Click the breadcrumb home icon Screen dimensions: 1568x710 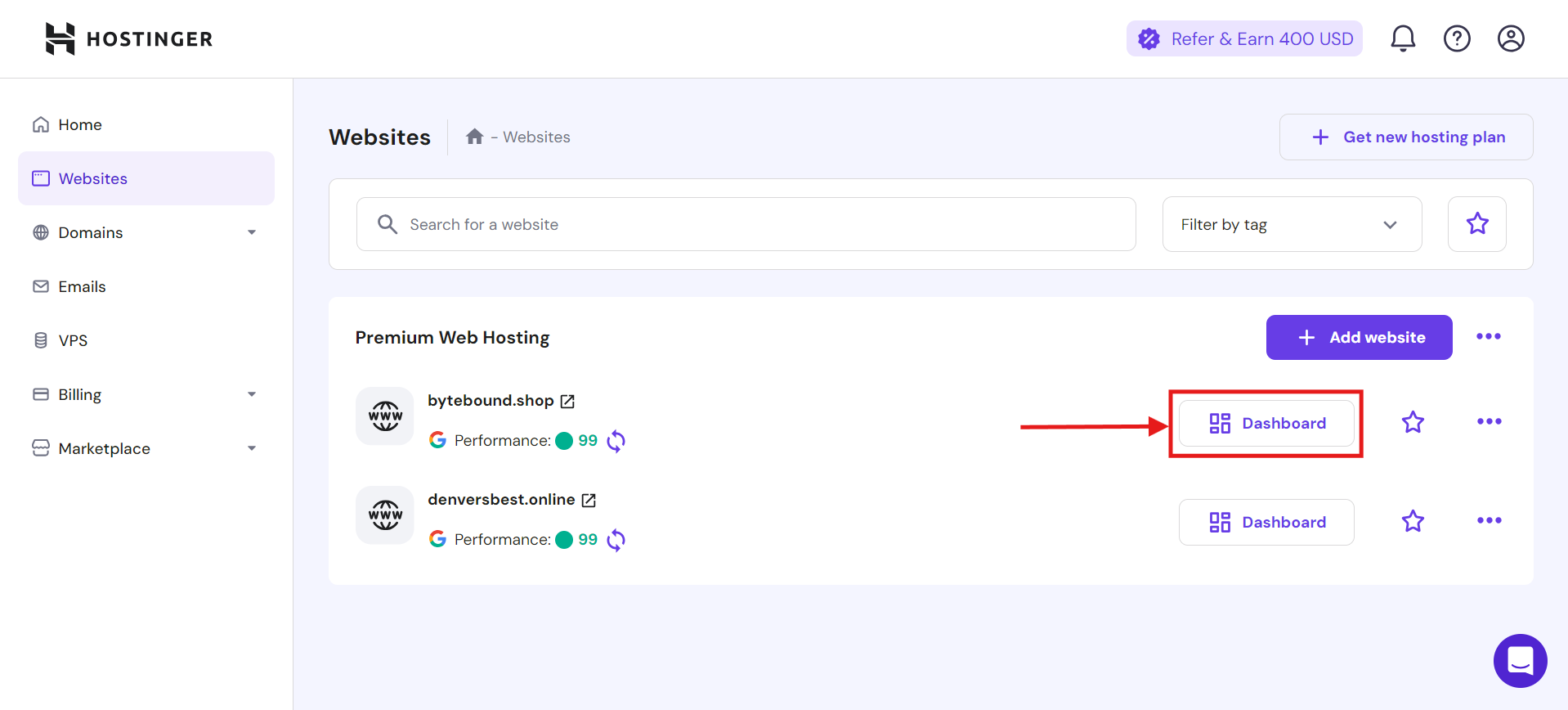tap(475, 137)
